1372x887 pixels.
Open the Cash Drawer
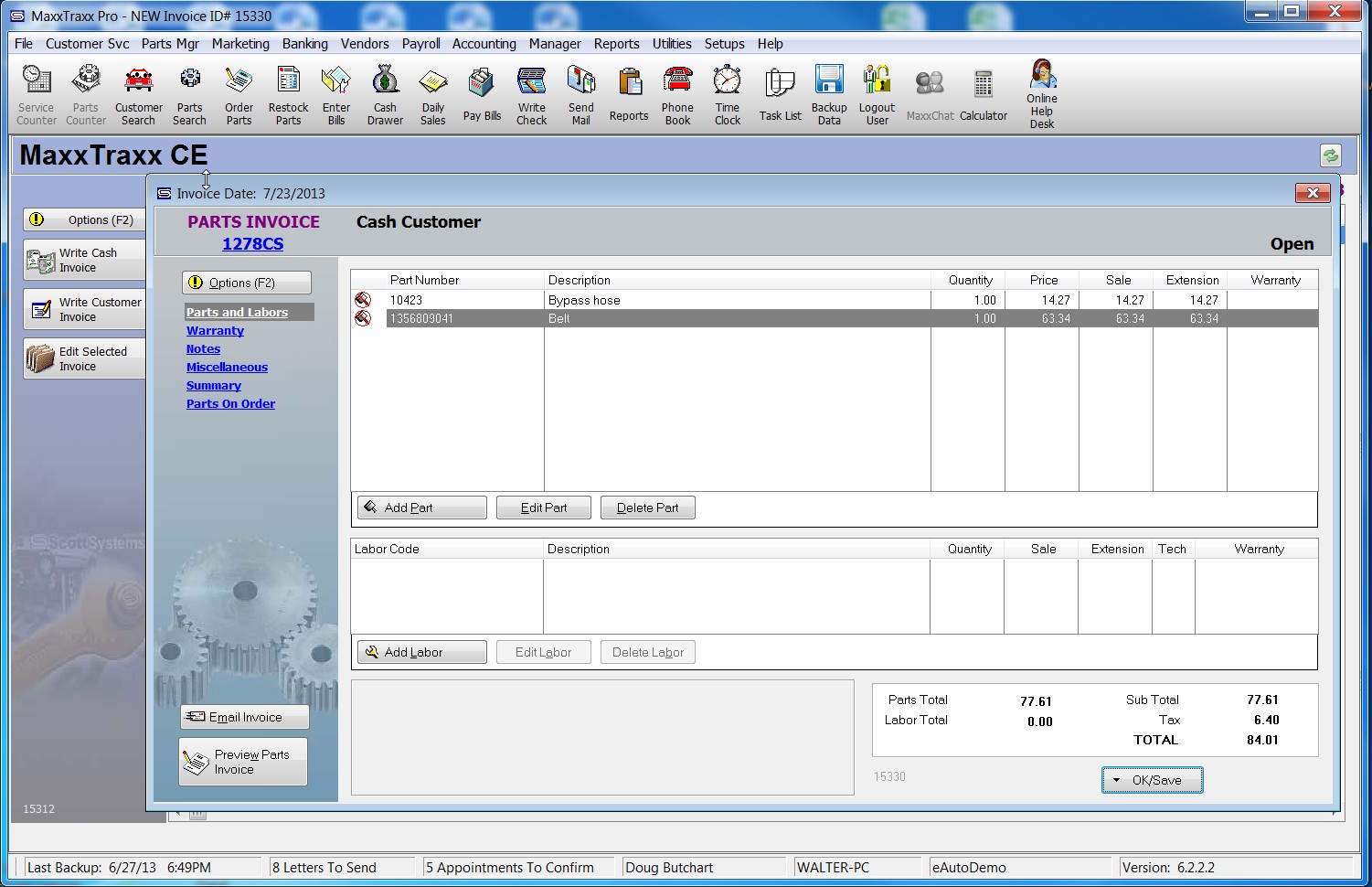click(385, 94)
